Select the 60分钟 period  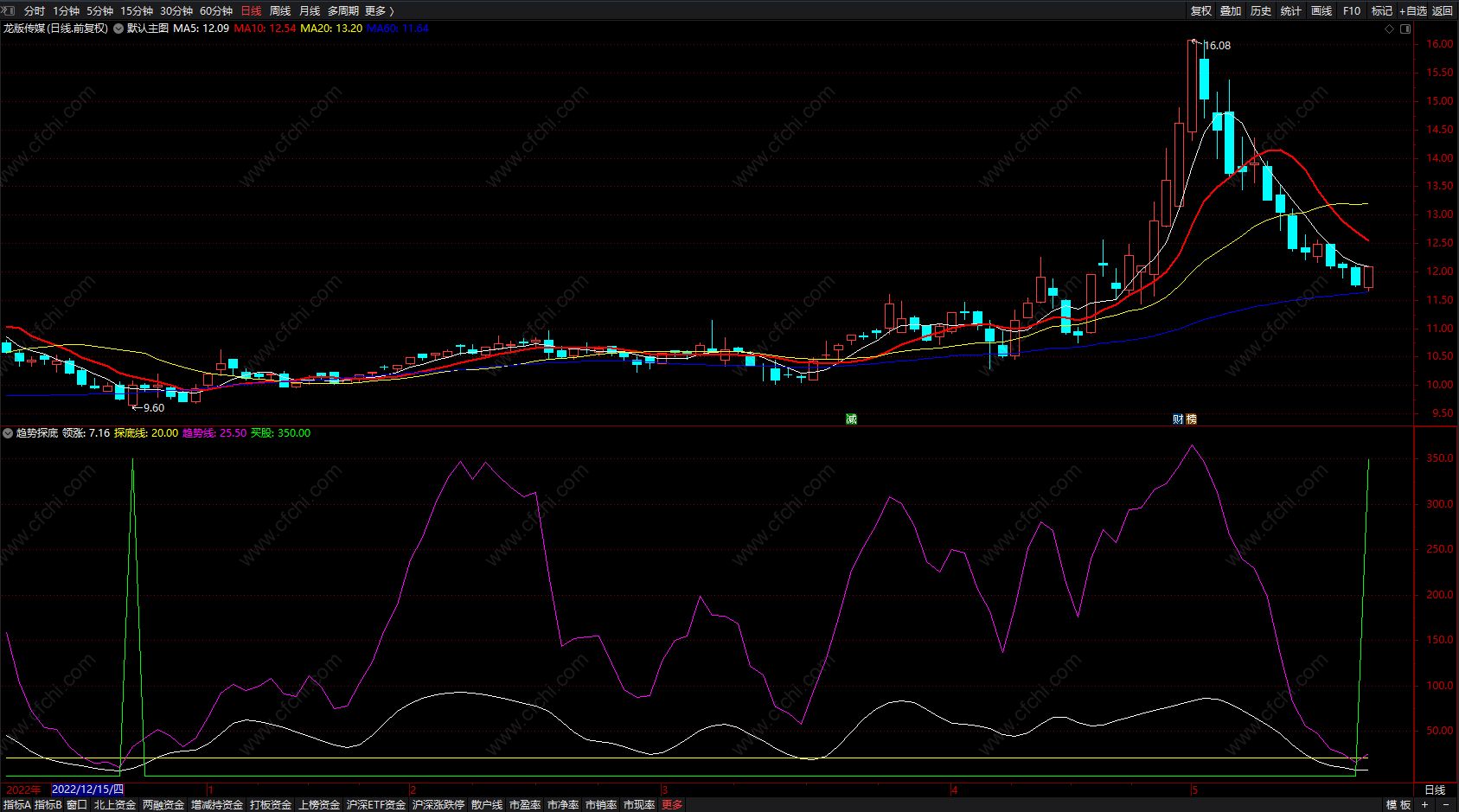[x=216, y=11]
